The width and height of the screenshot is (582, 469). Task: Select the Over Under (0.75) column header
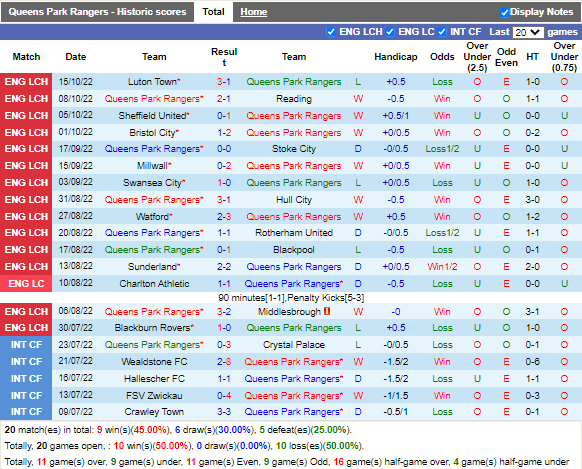(564, 57)
